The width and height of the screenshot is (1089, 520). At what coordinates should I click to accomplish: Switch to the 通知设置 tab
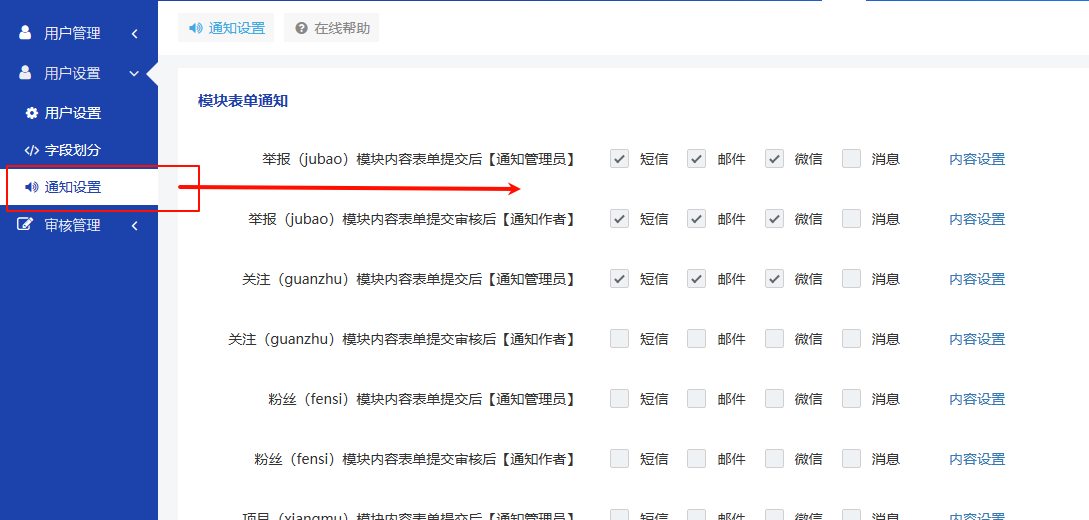(226, 28)
